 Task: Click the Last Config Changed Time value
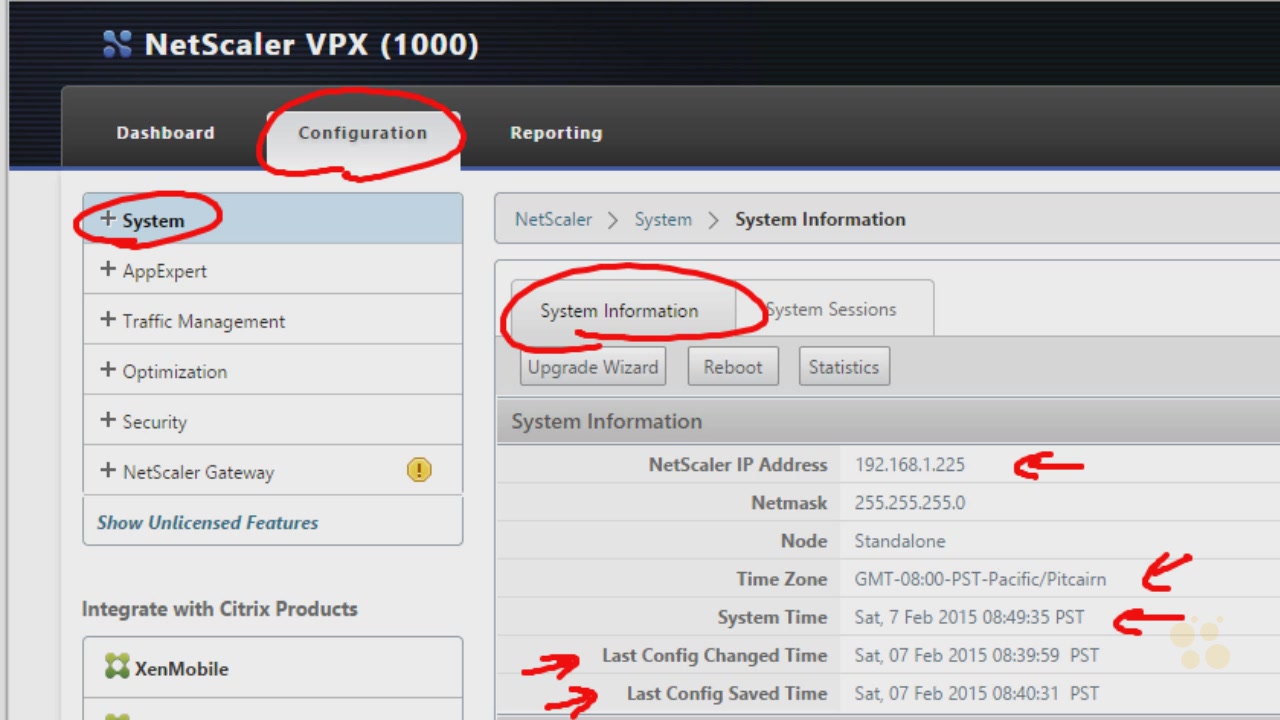(x=976, y=656)
